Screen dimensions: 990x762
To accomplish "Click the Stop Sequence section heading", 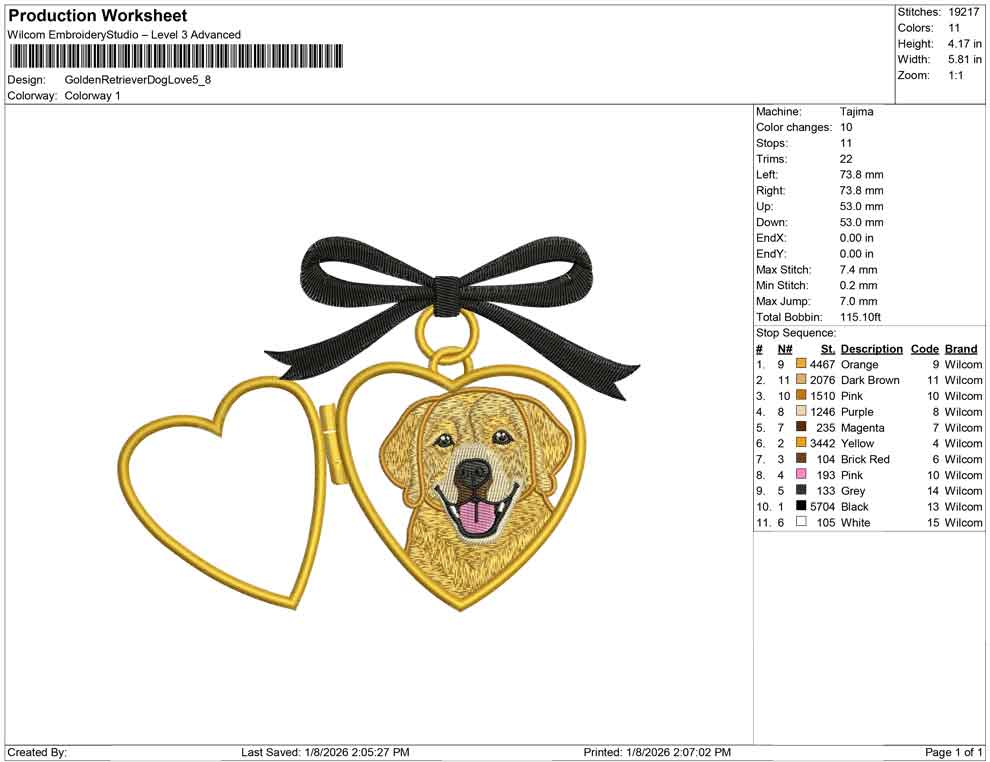I will point(795,332).
